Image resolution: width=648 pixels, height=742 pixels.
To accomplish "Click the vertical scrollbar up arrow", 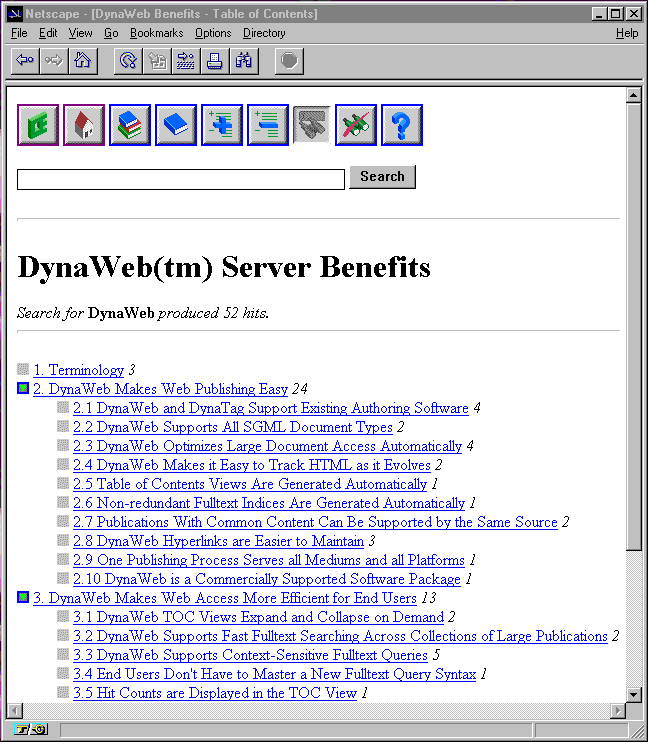I will [633, 96].
